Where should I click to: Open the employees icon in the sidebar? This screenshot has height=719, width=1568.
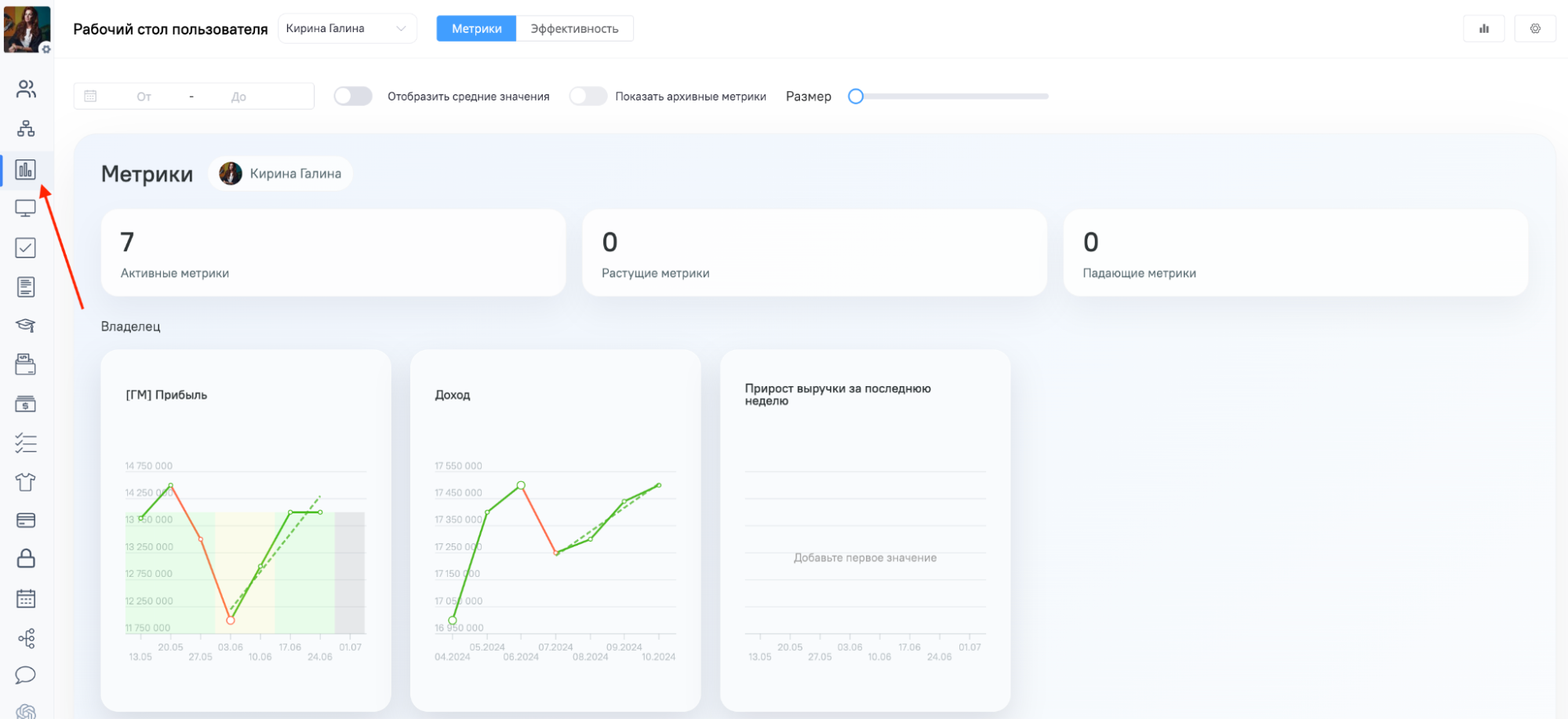[x=26, y=89]
